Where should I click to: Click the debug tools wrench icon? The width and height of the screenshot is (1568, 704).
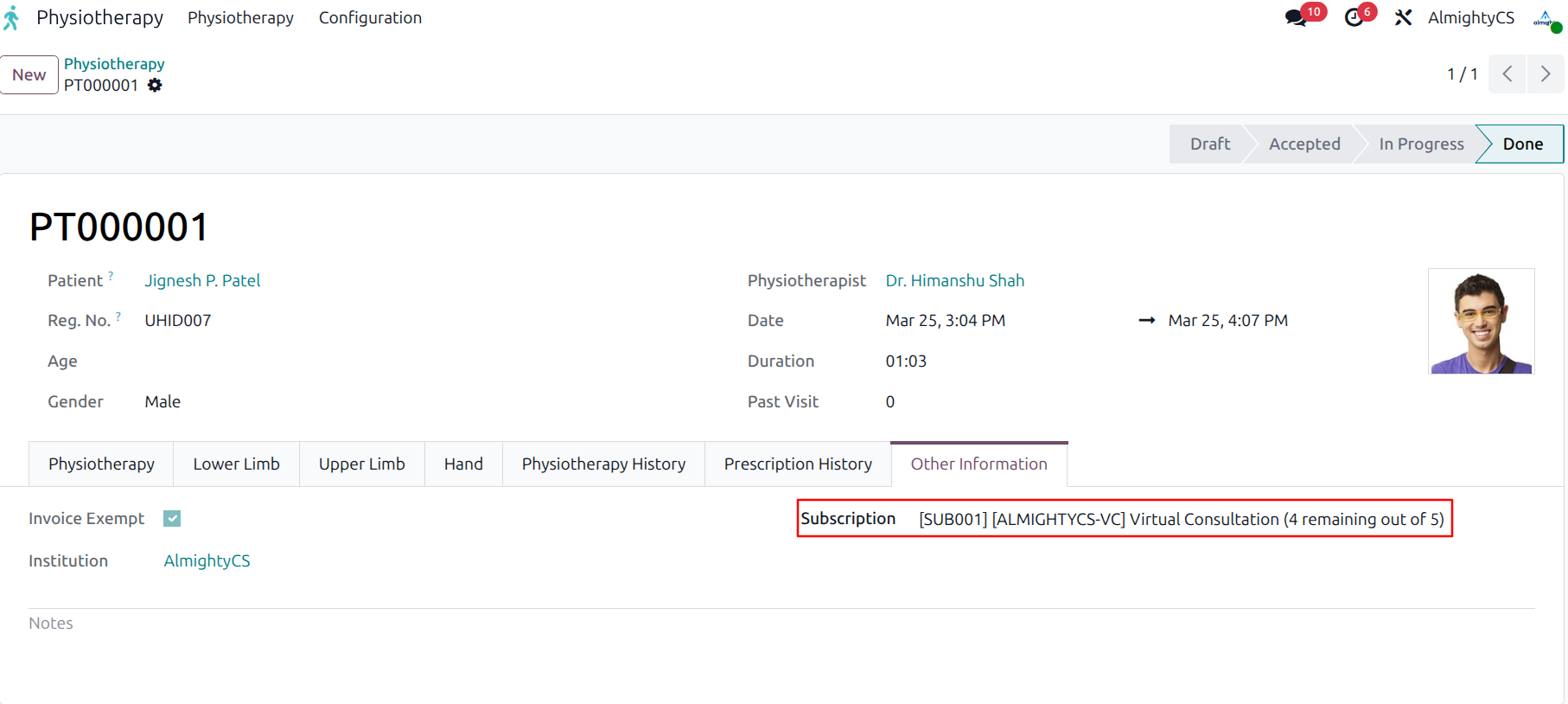click(x=1403, y=17)
